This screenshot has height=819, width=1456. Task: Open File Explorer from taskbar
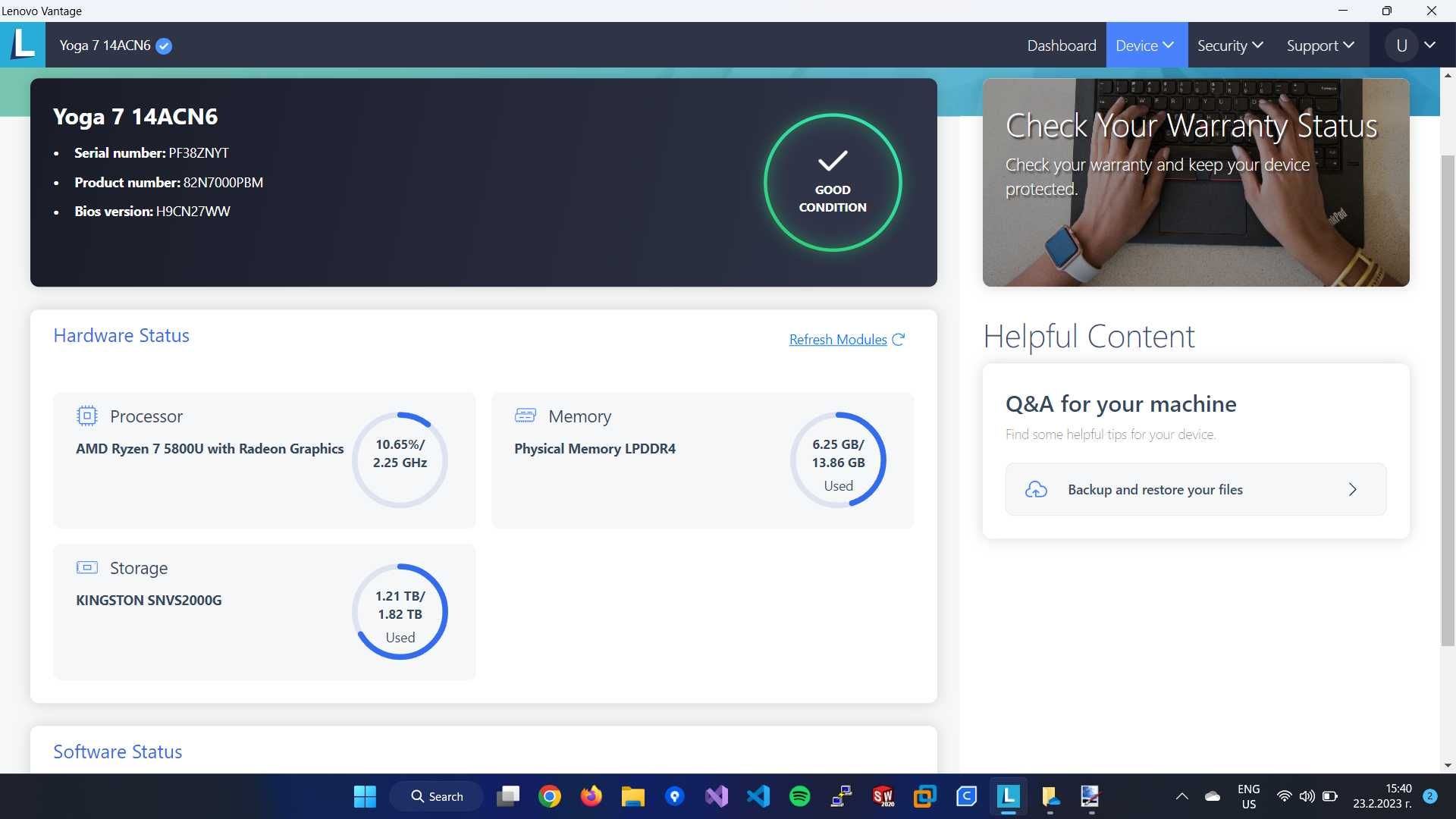tap(633, 796)
